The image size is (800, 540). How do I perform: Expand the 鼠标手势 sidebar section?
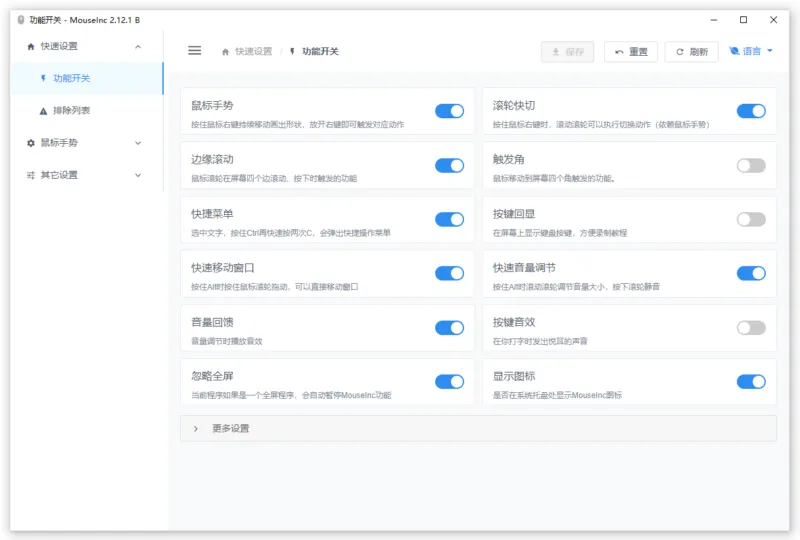click(138, 143)
